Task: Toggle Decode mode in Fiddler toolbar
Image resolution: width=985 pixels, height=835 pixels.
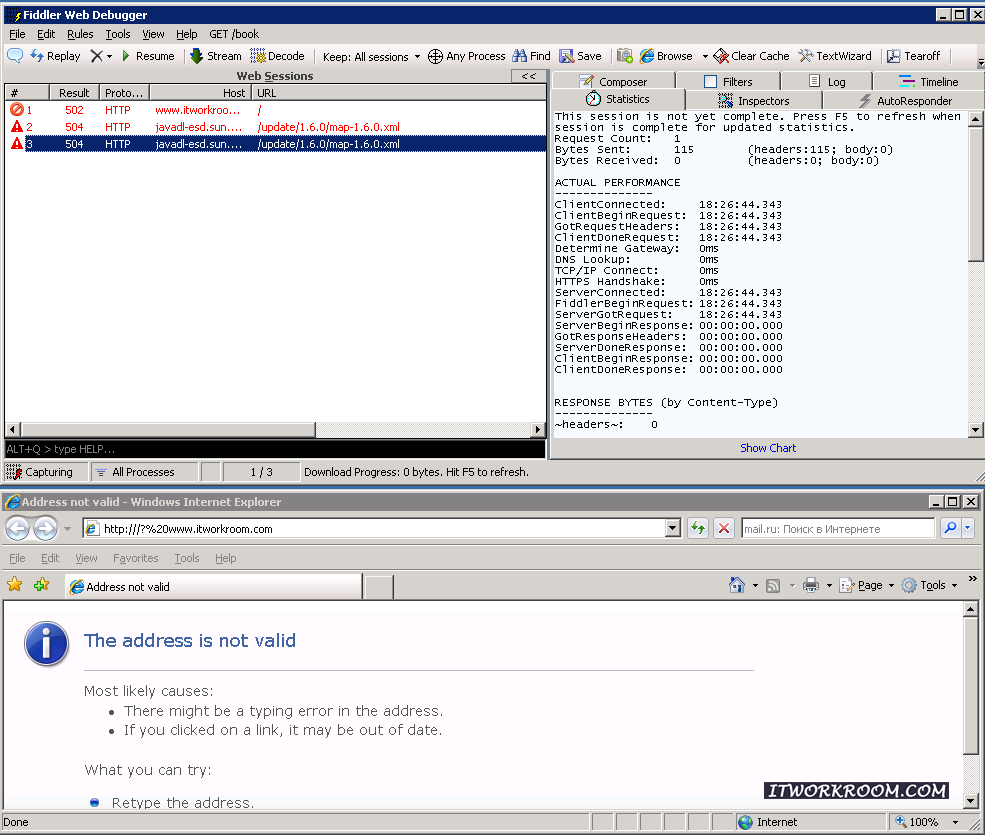Action: [x=277, y=56]
